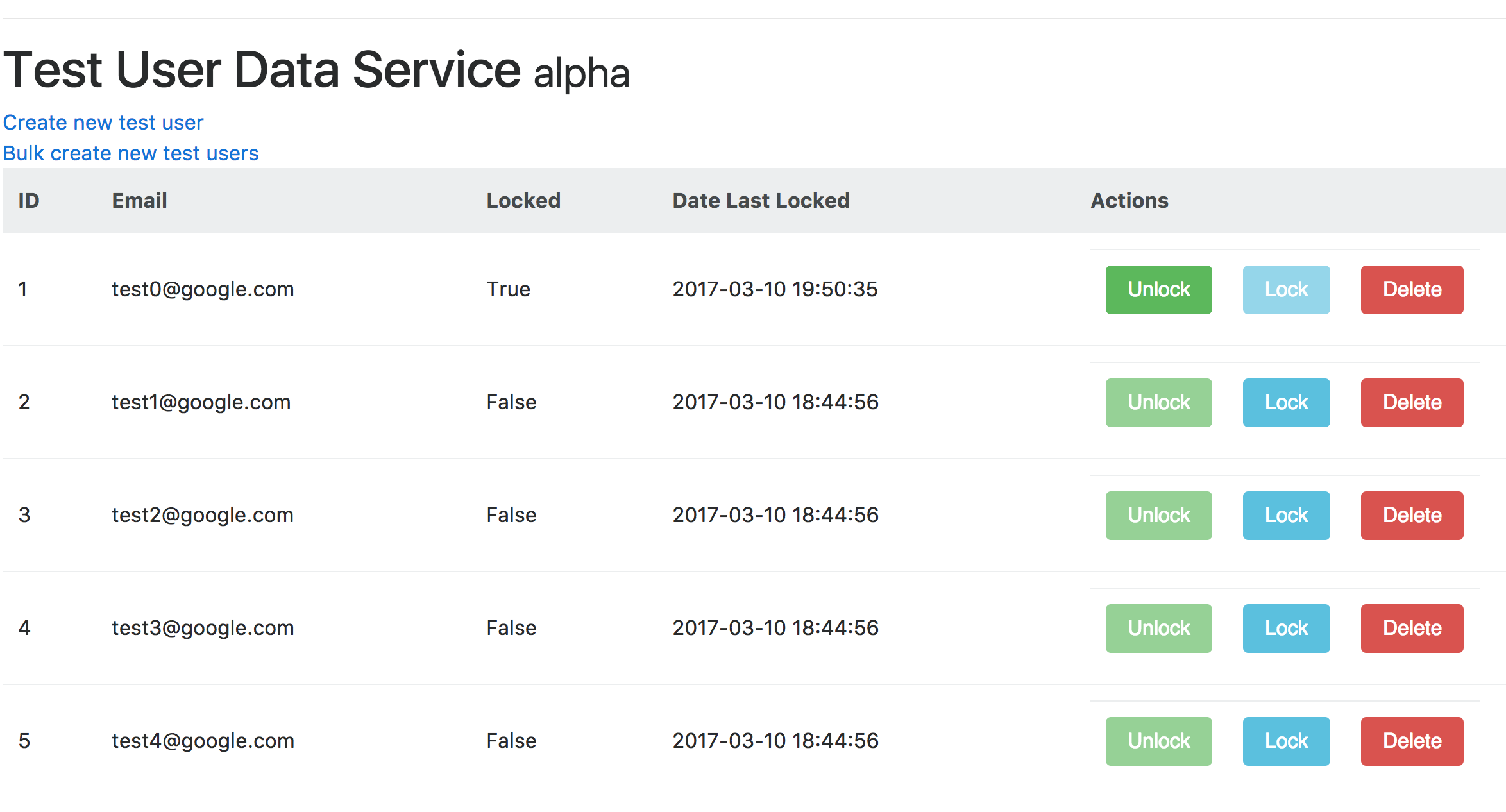Lock user test2@google.com

click(x=1286, y=516)
